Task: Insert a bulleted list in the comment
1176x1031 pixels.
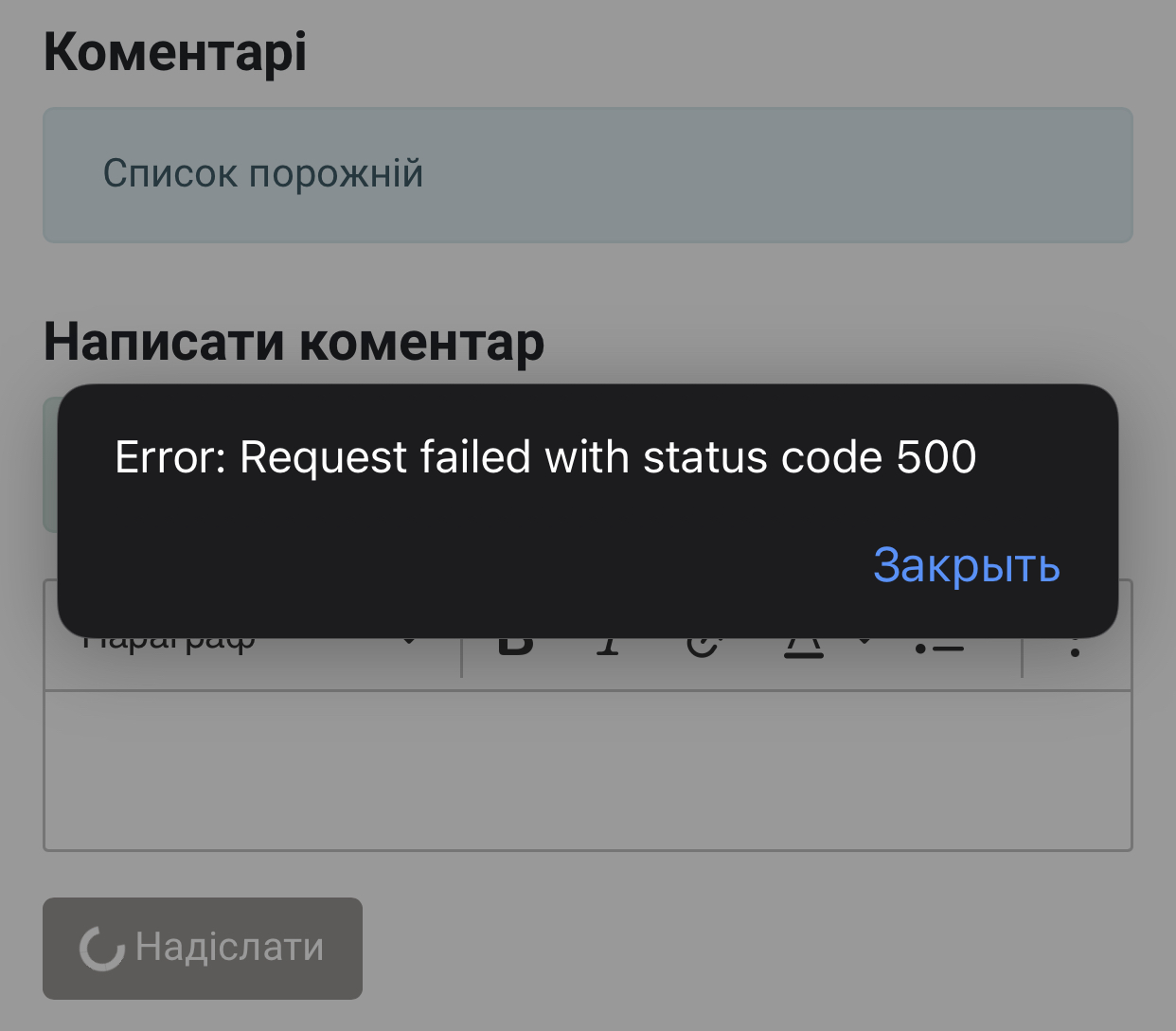Action: pos(939,648)
